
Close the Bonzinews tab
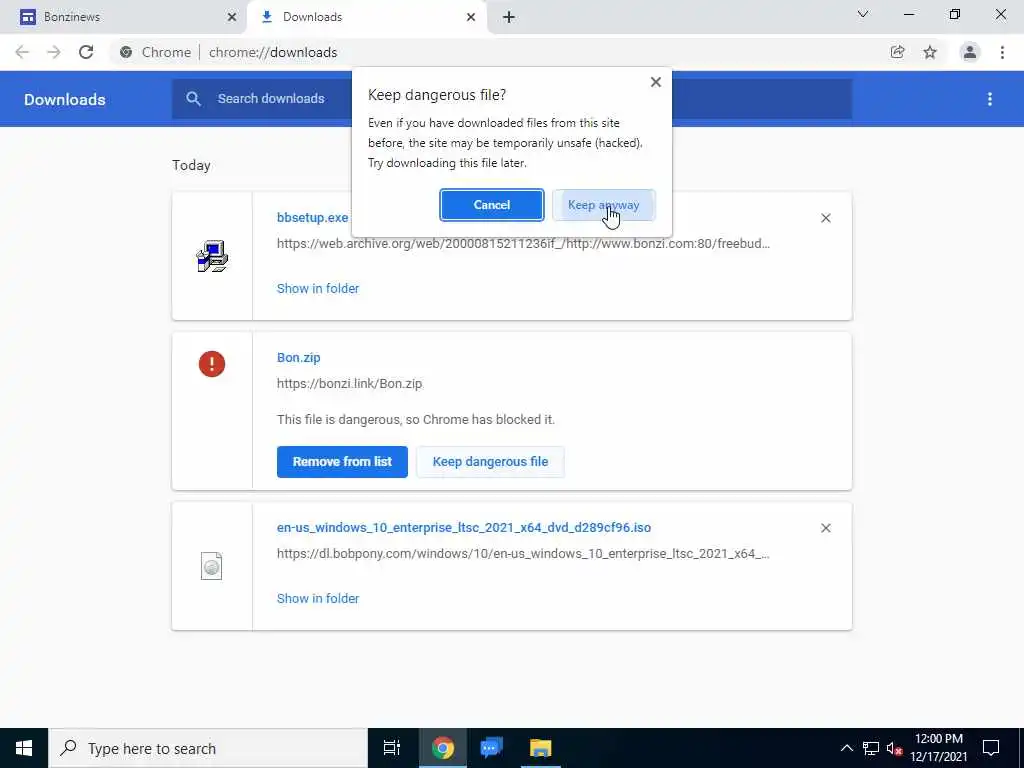pos(232,17)
